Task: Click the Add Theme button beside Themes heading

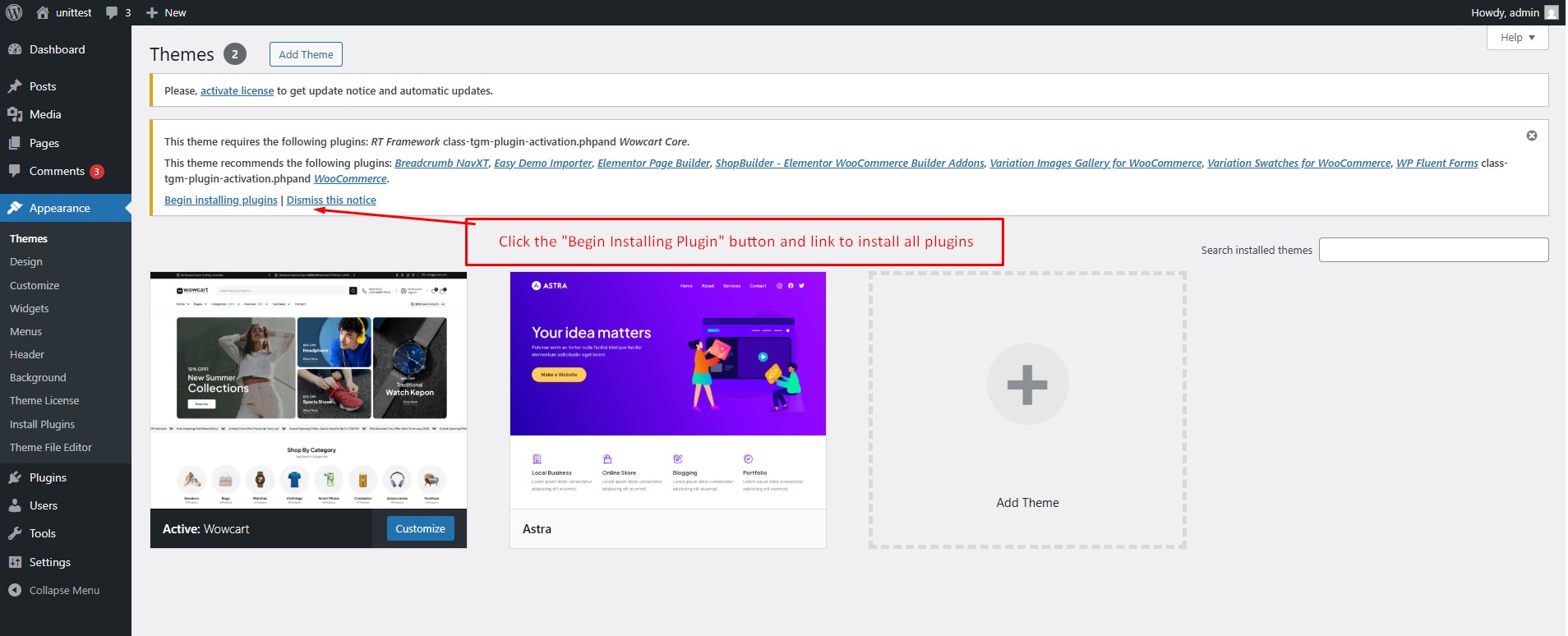Action: click(x=306, y=54)
